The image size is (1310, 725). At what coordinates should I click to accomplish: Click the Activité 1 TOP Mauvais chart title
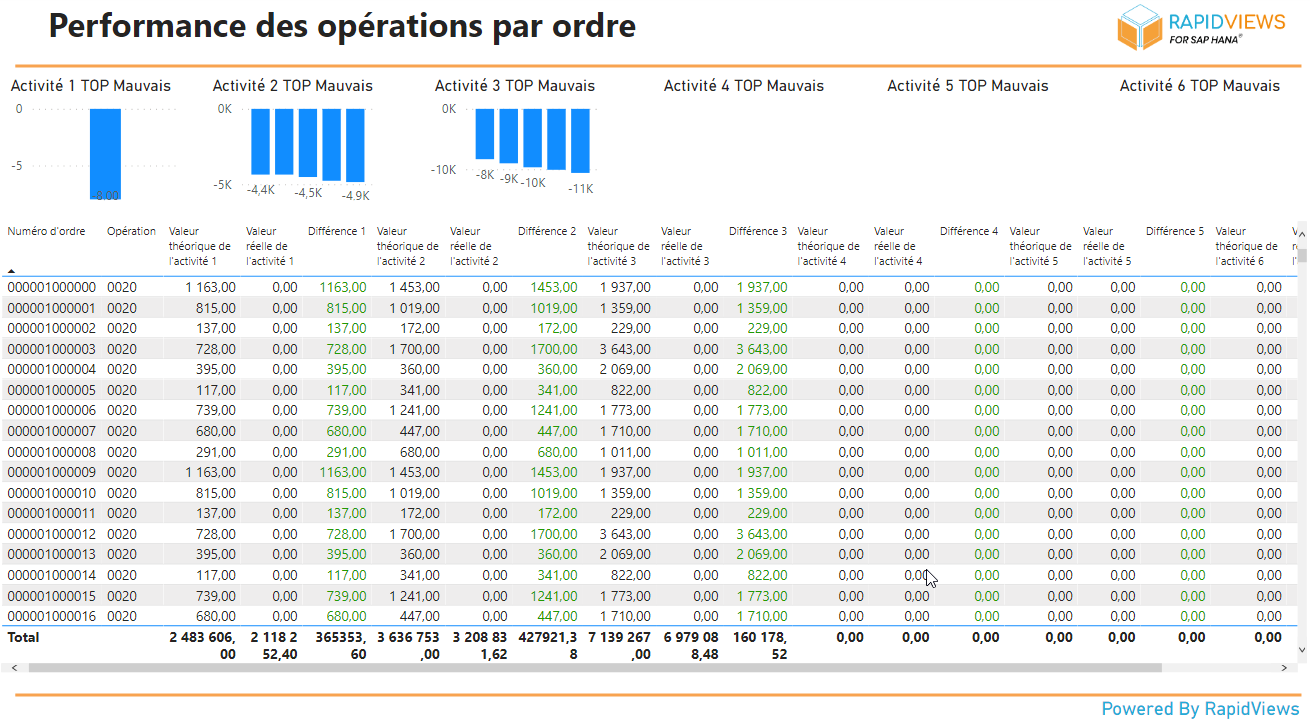coord(91,86)
